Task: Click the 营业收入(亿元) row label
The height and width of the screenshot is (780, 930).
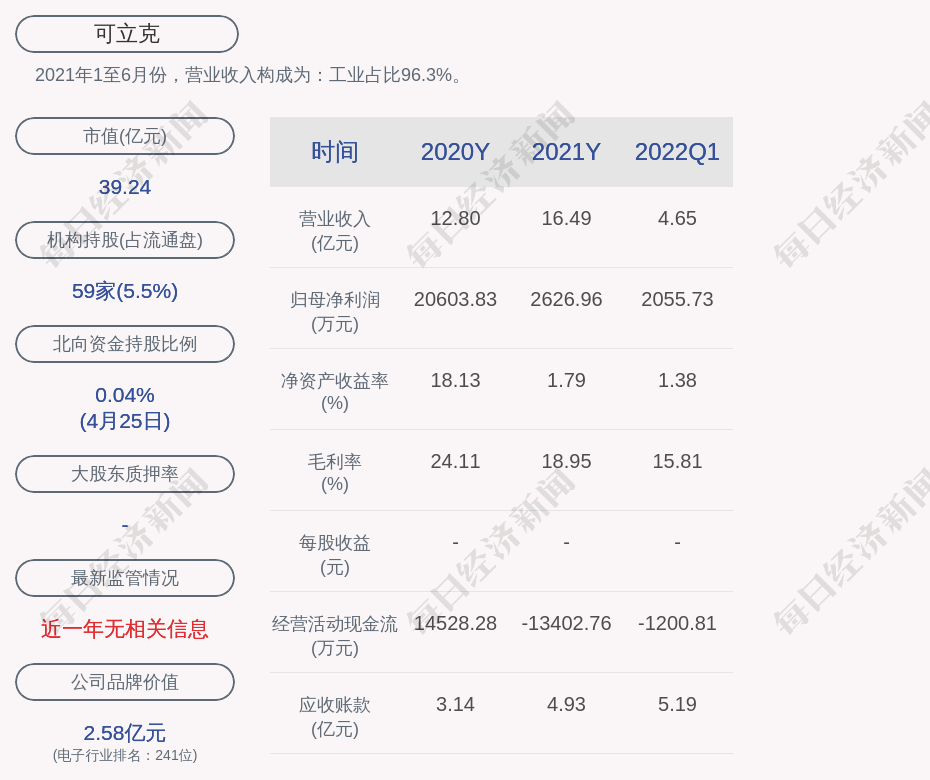Action: tap(335, 231)
